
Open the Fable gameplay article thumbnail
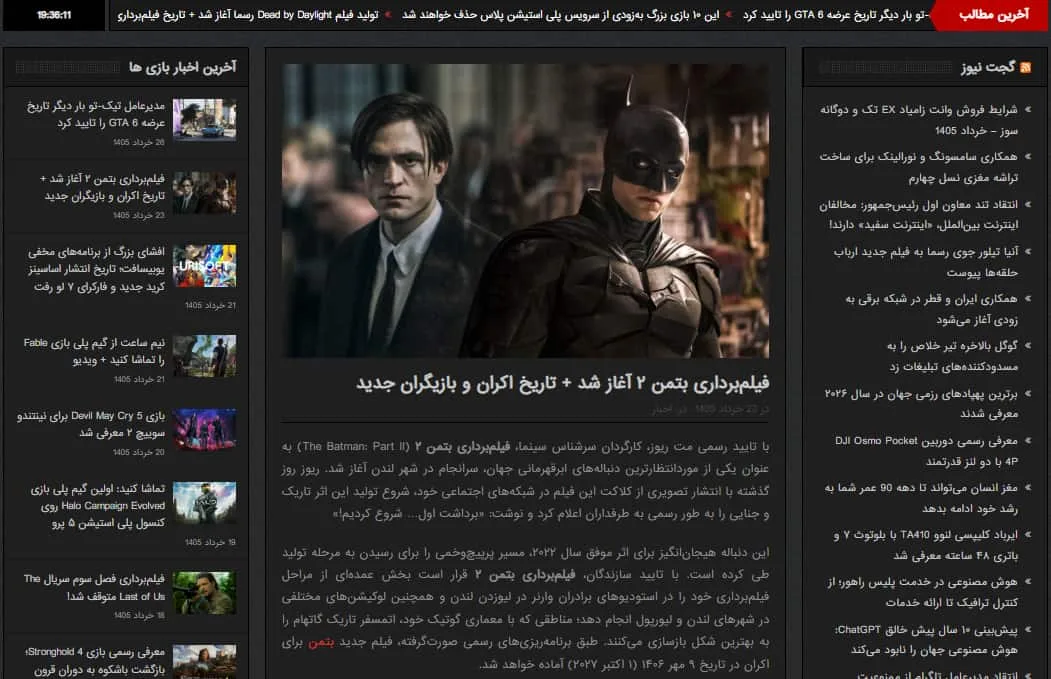pos(204,356)
